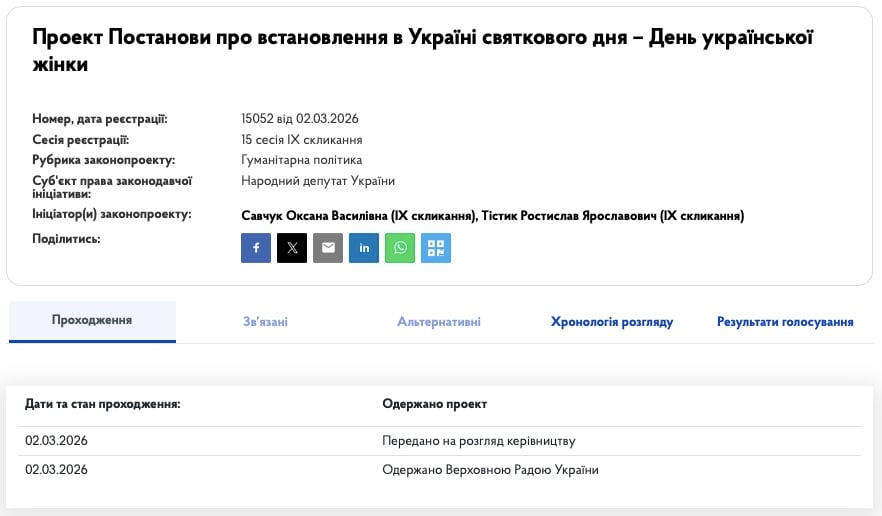This screenshot has width=882, height=516.
Task: Open the Альтернативні tab
Action: [439, 322]
